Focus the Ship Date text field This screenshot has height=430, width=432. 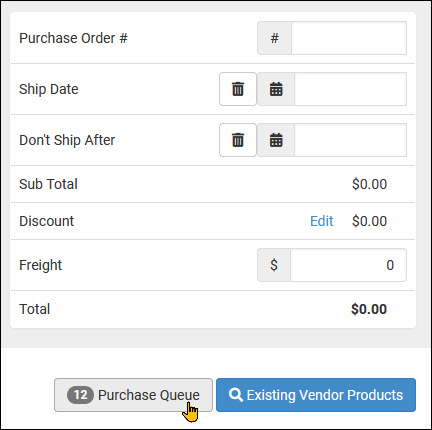point(350,89)
